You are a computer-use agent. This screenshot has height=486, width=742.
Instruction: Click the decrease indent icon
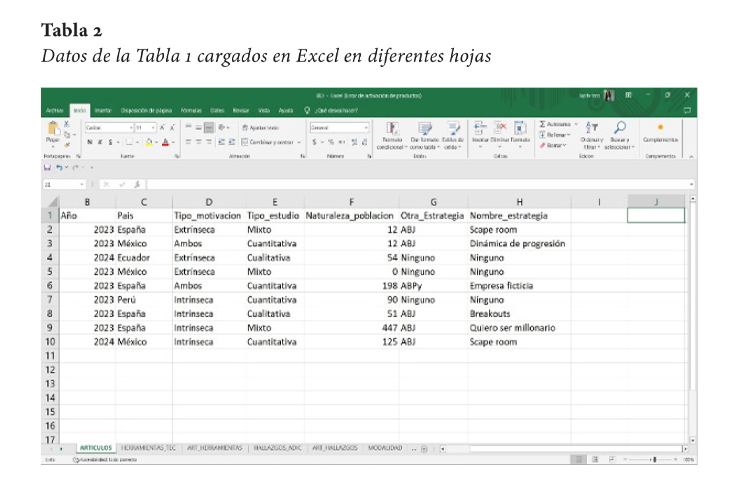click(x=221, y=142)
